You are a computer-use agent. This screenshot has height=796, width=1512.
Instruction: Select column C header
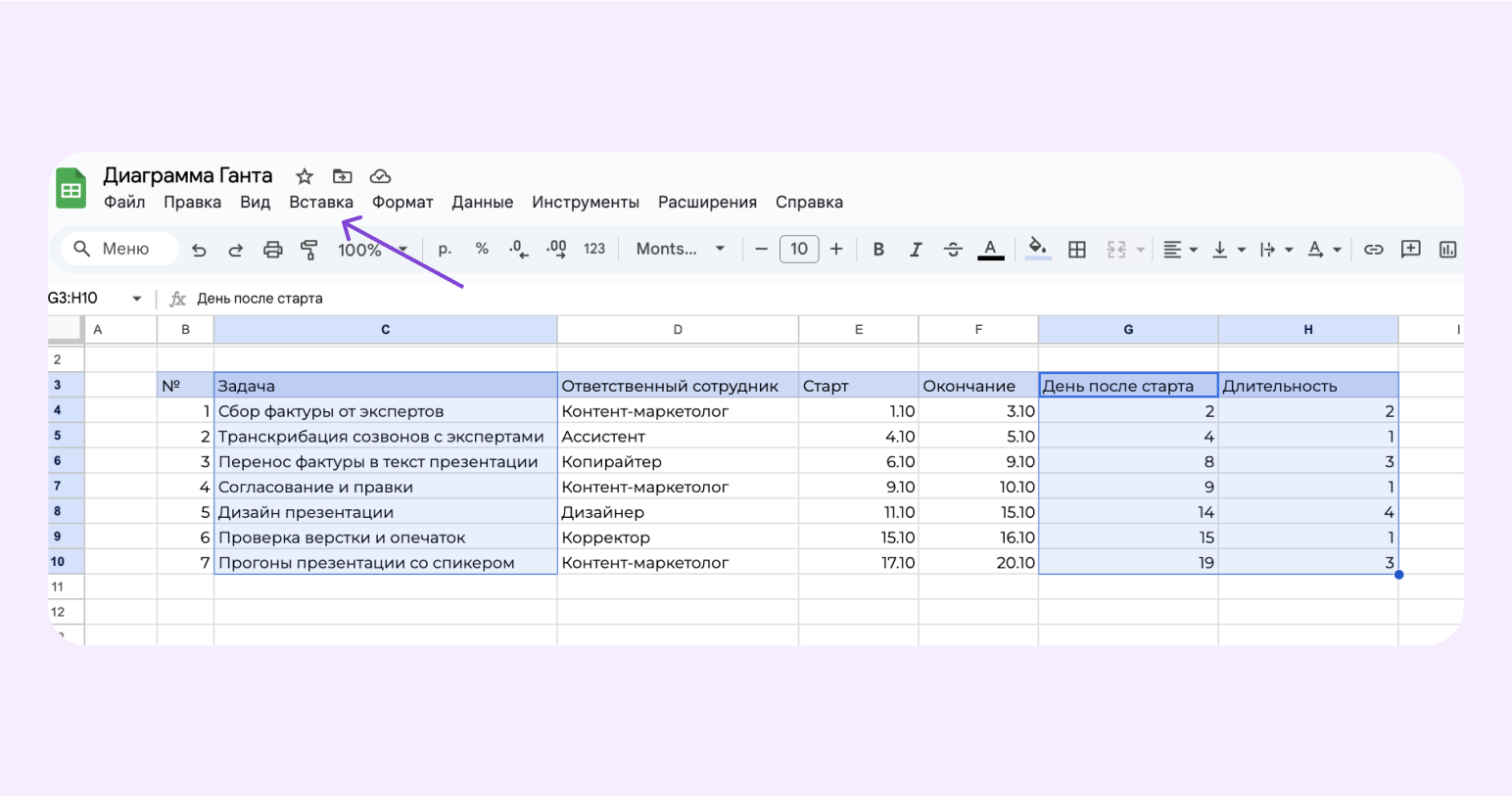tap(385, 330)
